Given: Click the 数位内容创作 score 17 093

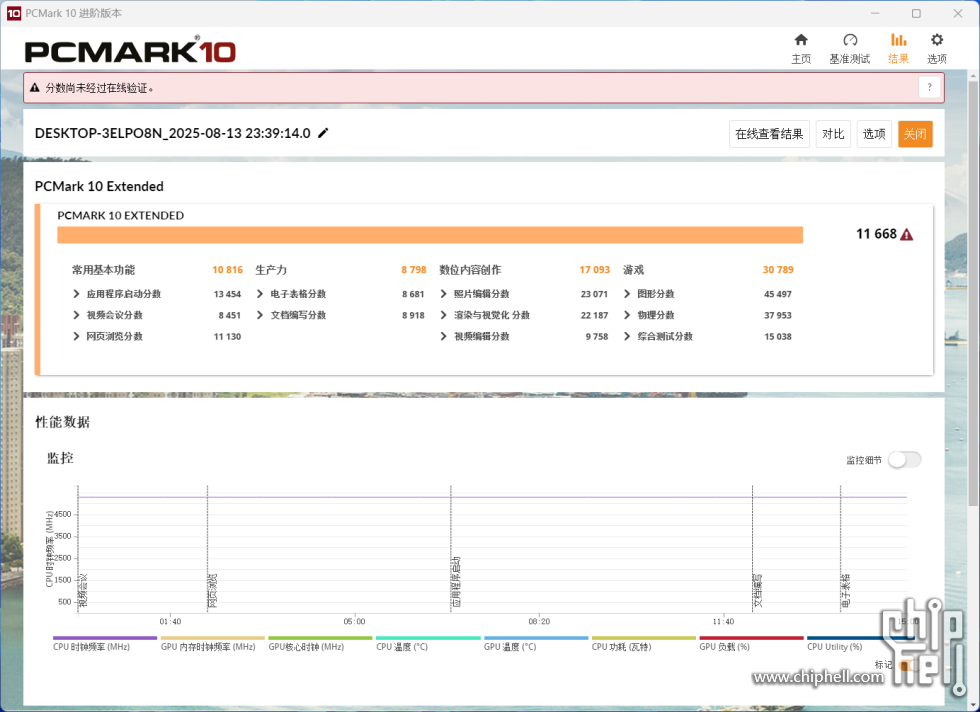Looking at the screenshot, I should 594,270.
